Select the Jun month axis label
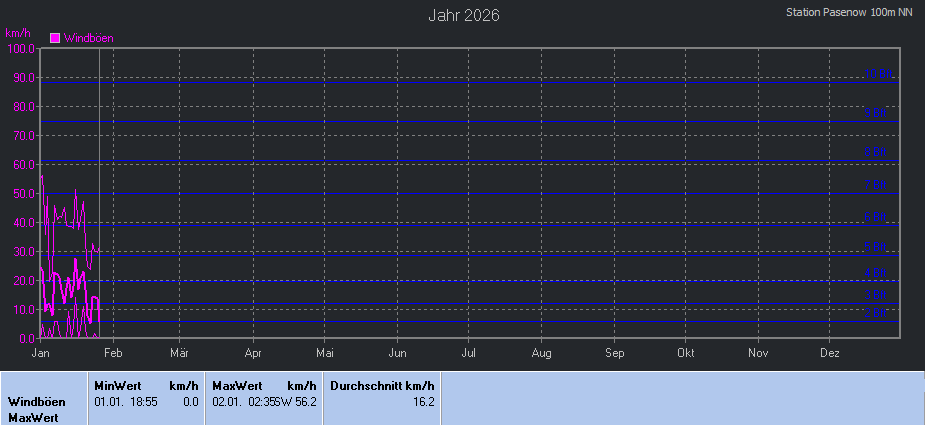Image resolution: width=925 pixels, height=425 pixels. [397, 353]
